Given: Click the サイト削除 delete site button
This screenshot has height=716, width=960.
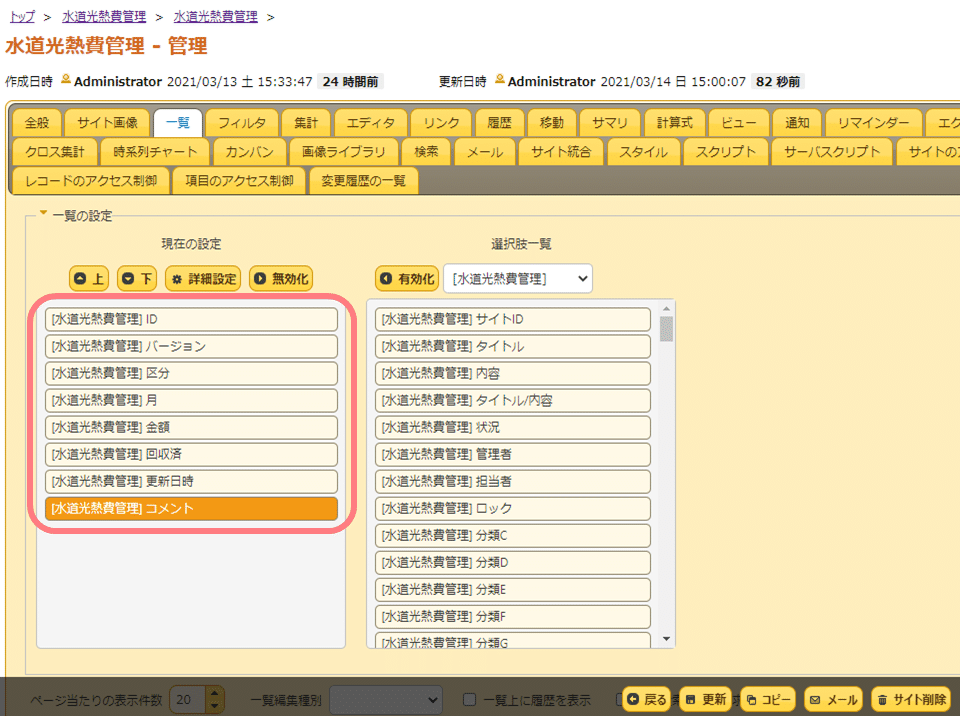Looking at the screenshot, I should [x=912, y=699].
